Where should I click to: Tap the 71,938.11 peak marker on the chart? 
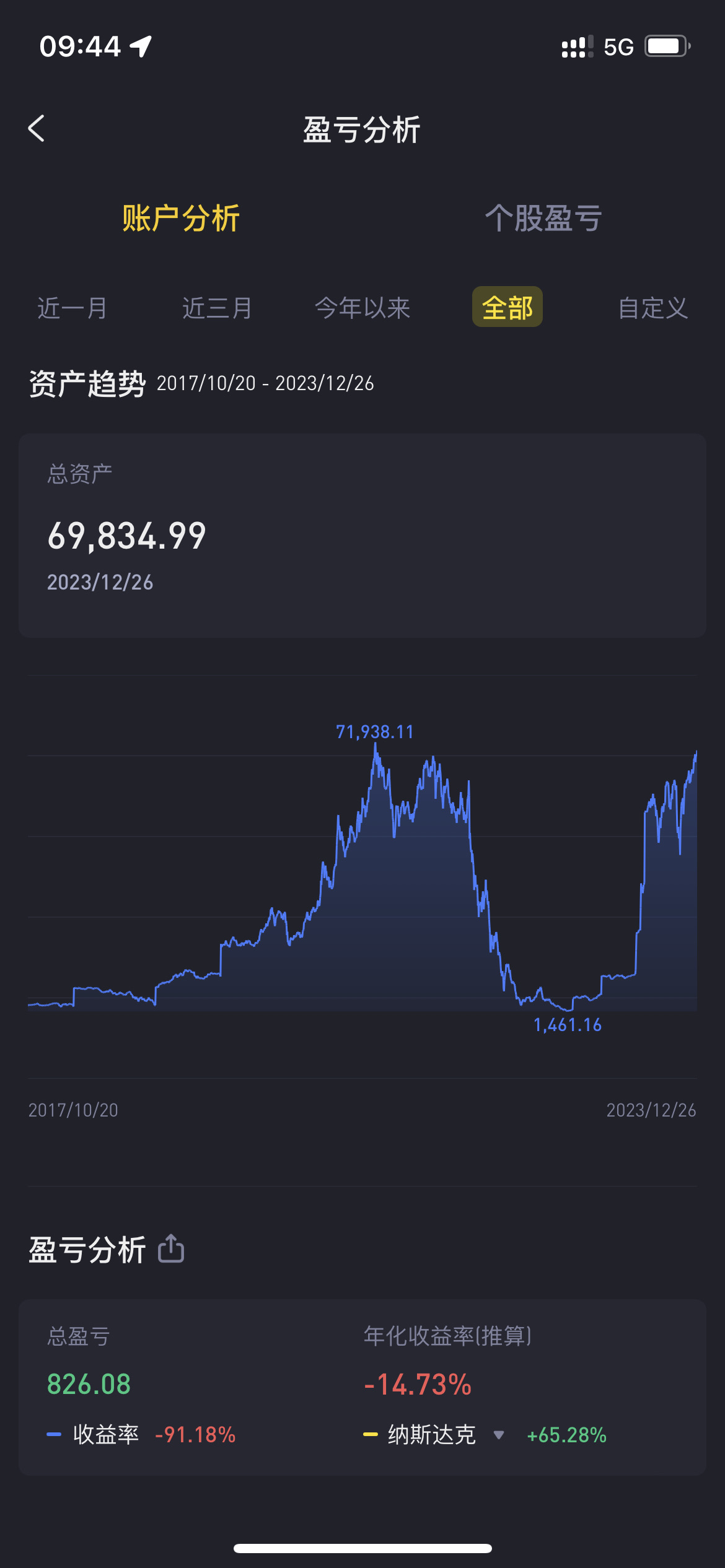(374, 733)
